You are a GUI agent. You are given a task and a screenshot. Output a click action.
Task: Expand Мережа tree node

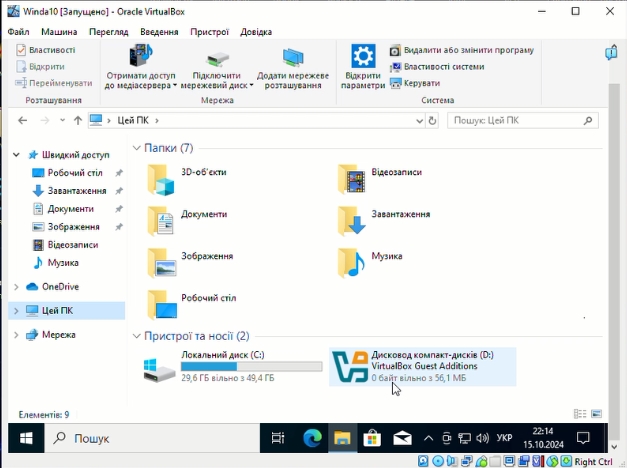point(16,335)
